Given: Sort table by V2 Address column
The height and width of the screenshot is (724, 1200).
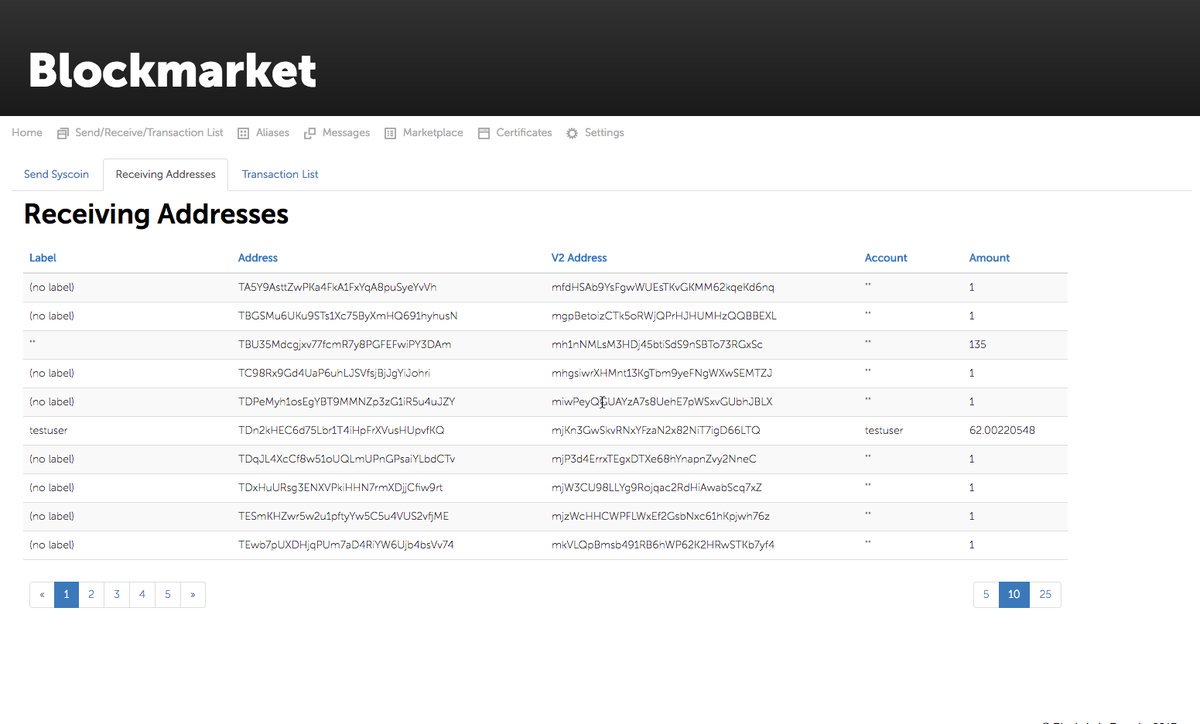Looking at the screenshot, I should tap(579, 258).
